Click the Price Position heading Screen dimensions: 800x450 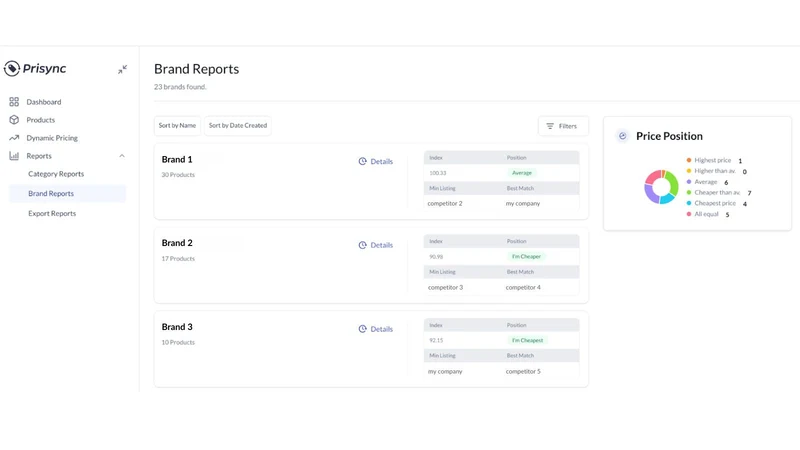[669, 136]
